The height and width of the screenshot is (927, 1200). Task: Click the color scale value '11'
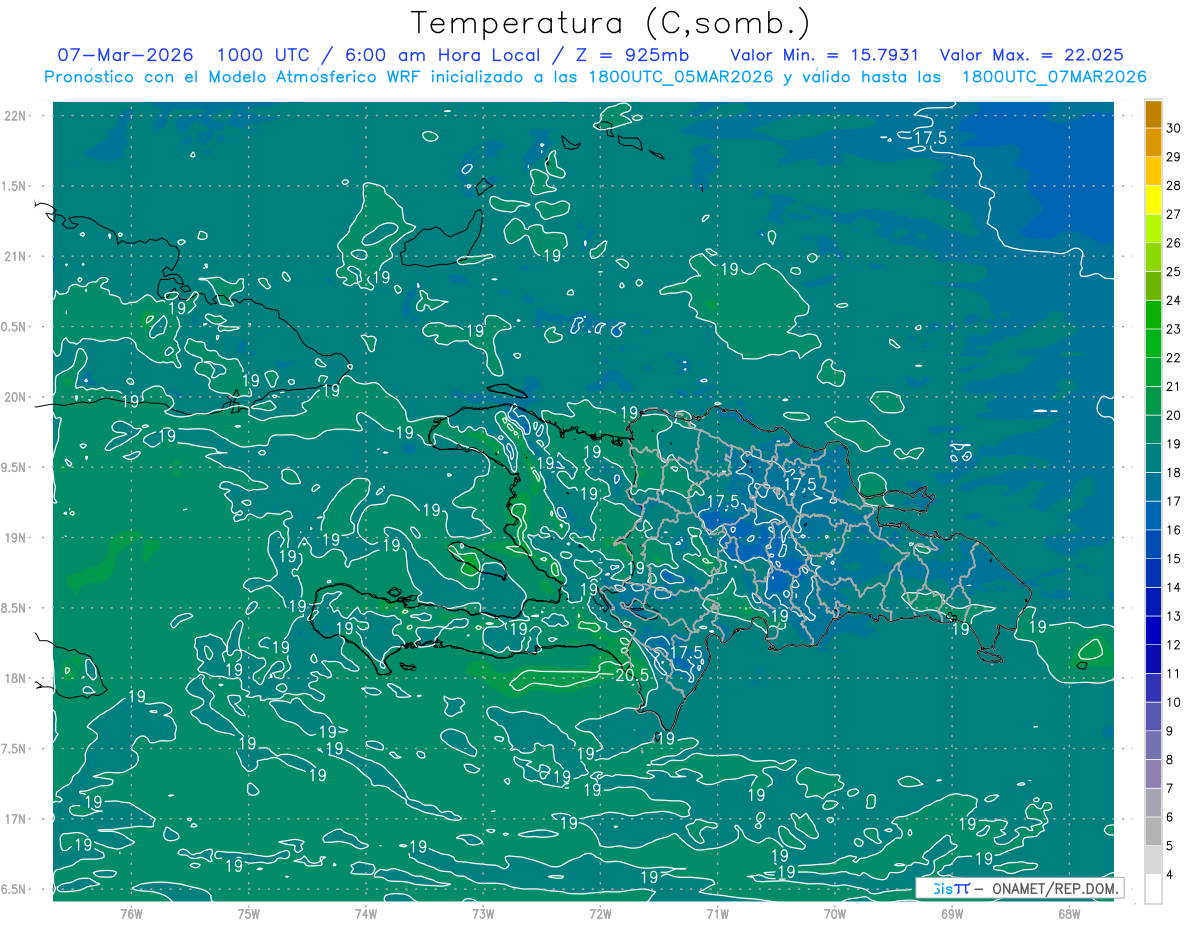point(1174,674)
